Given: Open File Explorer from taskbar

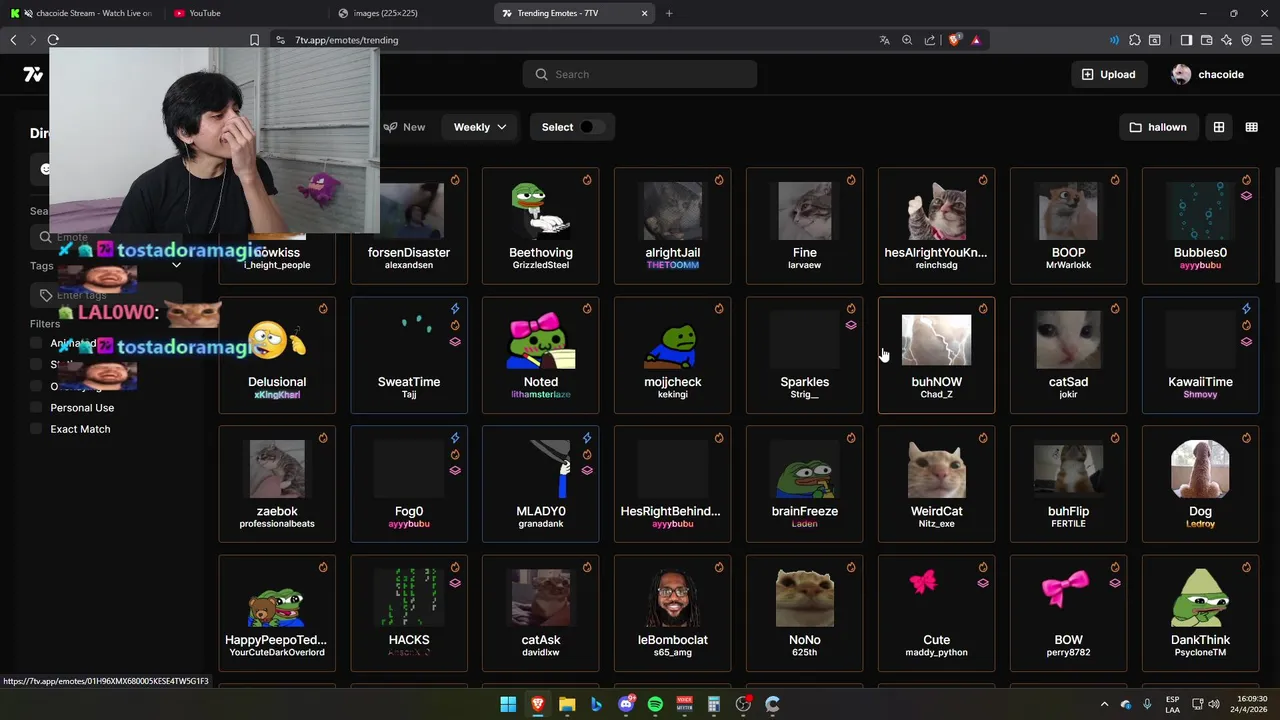Looking at the screenshot, I should [567, 704].
